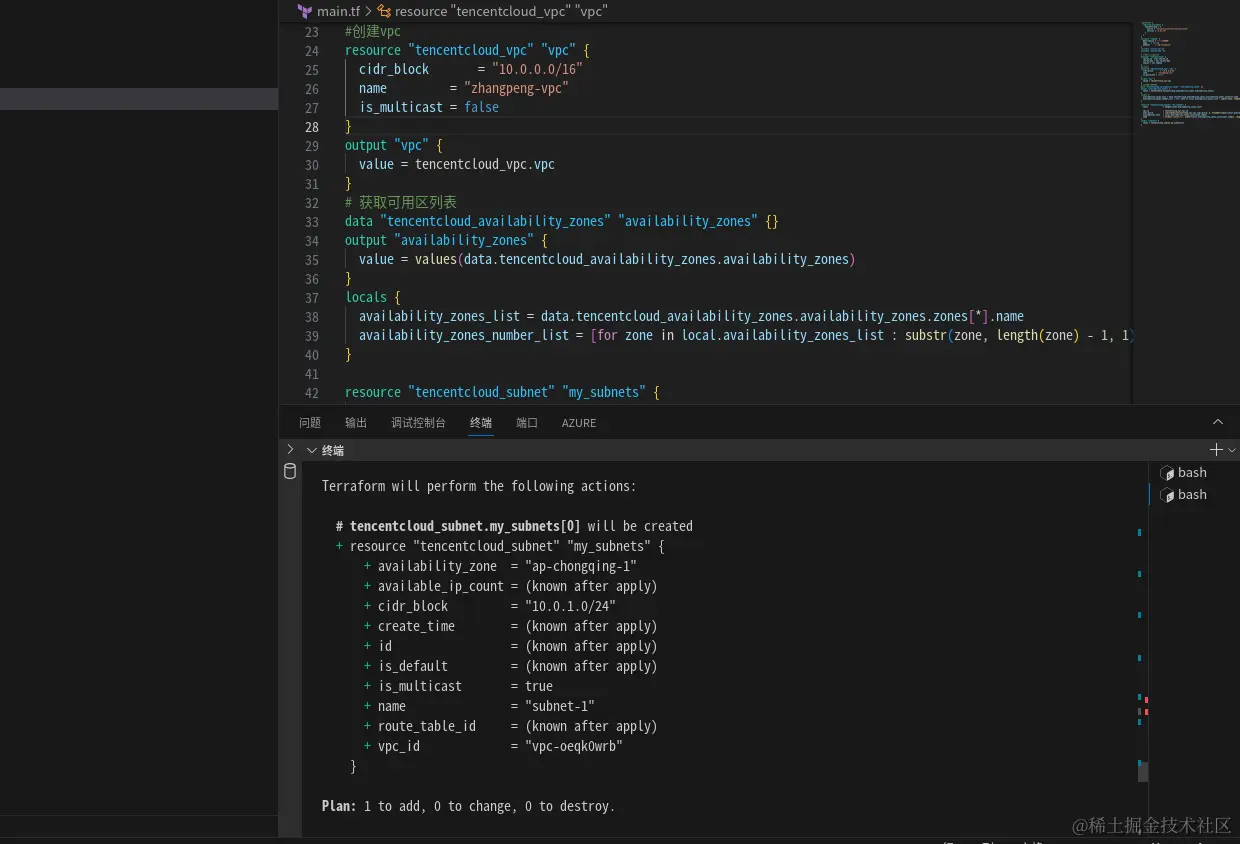Click the cylinder icon beside the terminal output
Image resolution: width=1240 pixels, height=844 pixels.
coord(290,472)
